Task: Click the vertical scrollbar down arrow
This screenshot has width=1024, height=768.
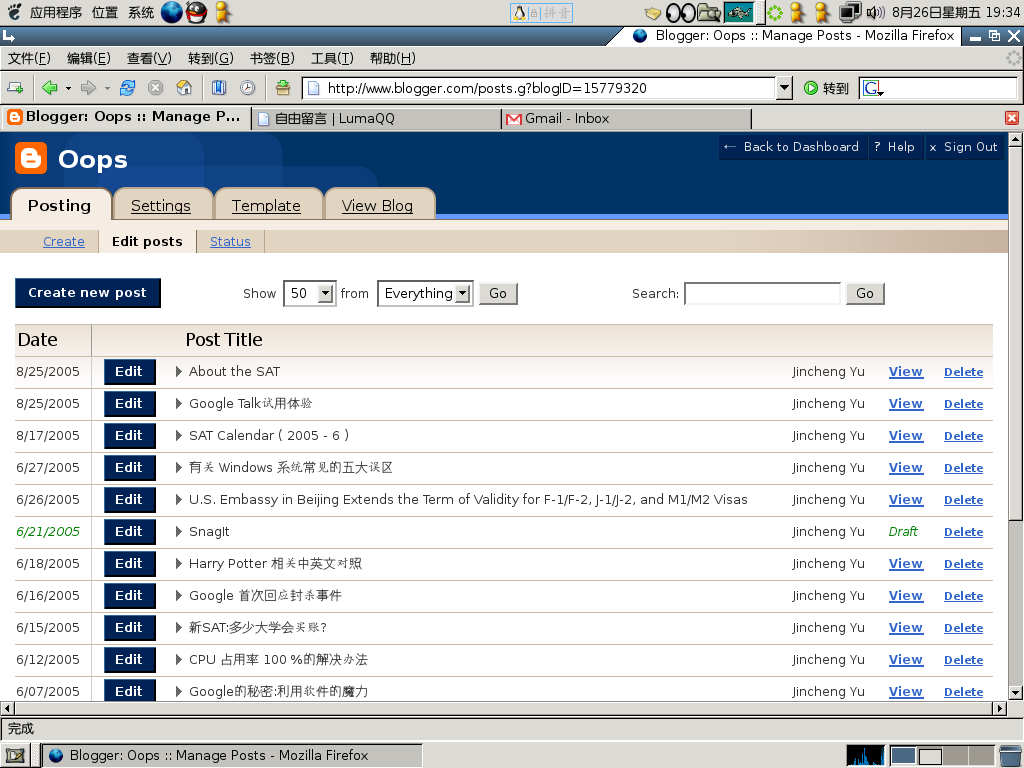Action: click(x=1015, y=693)
